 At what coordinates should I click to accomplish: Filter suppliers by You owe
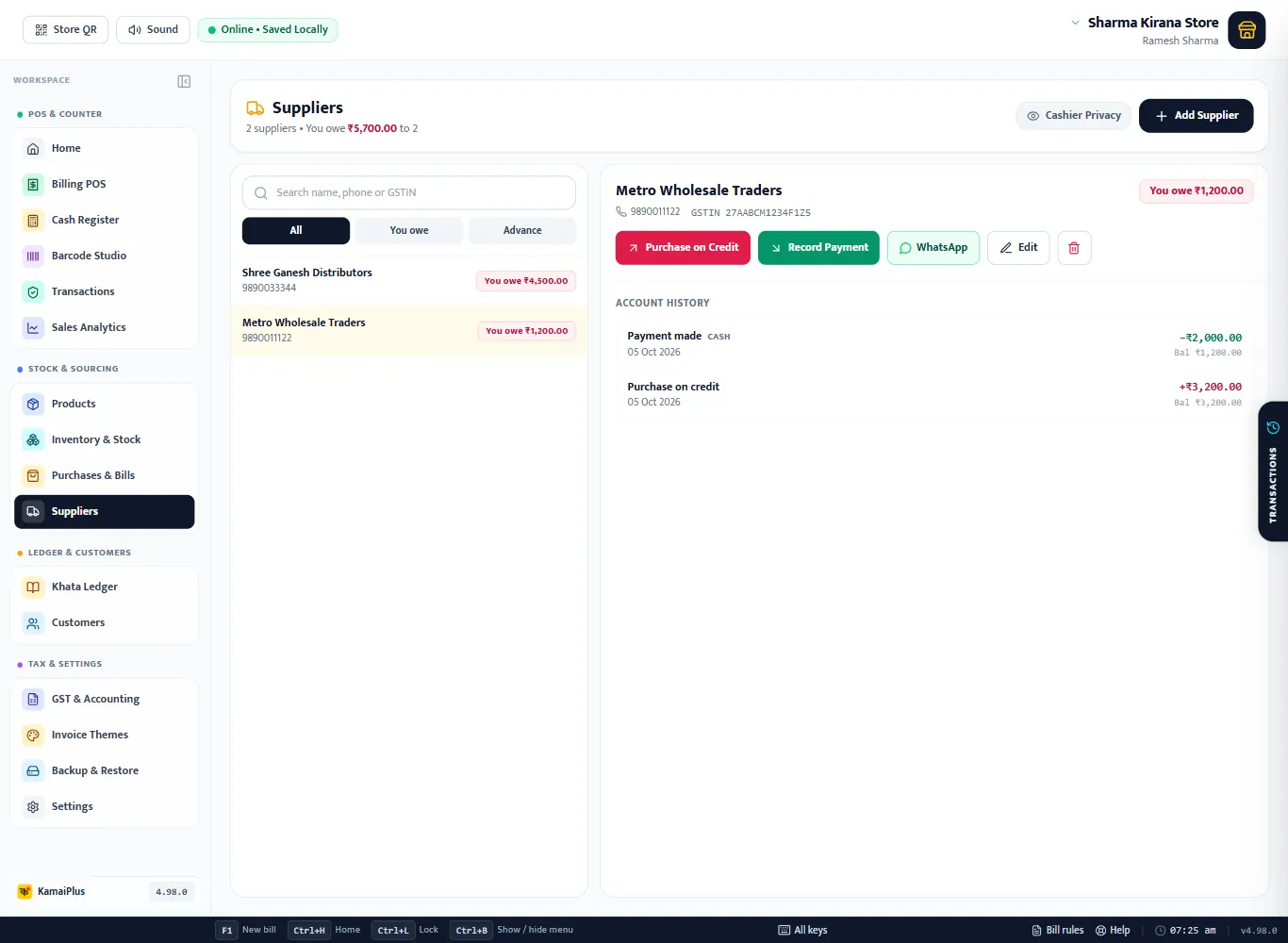[409, 230]
